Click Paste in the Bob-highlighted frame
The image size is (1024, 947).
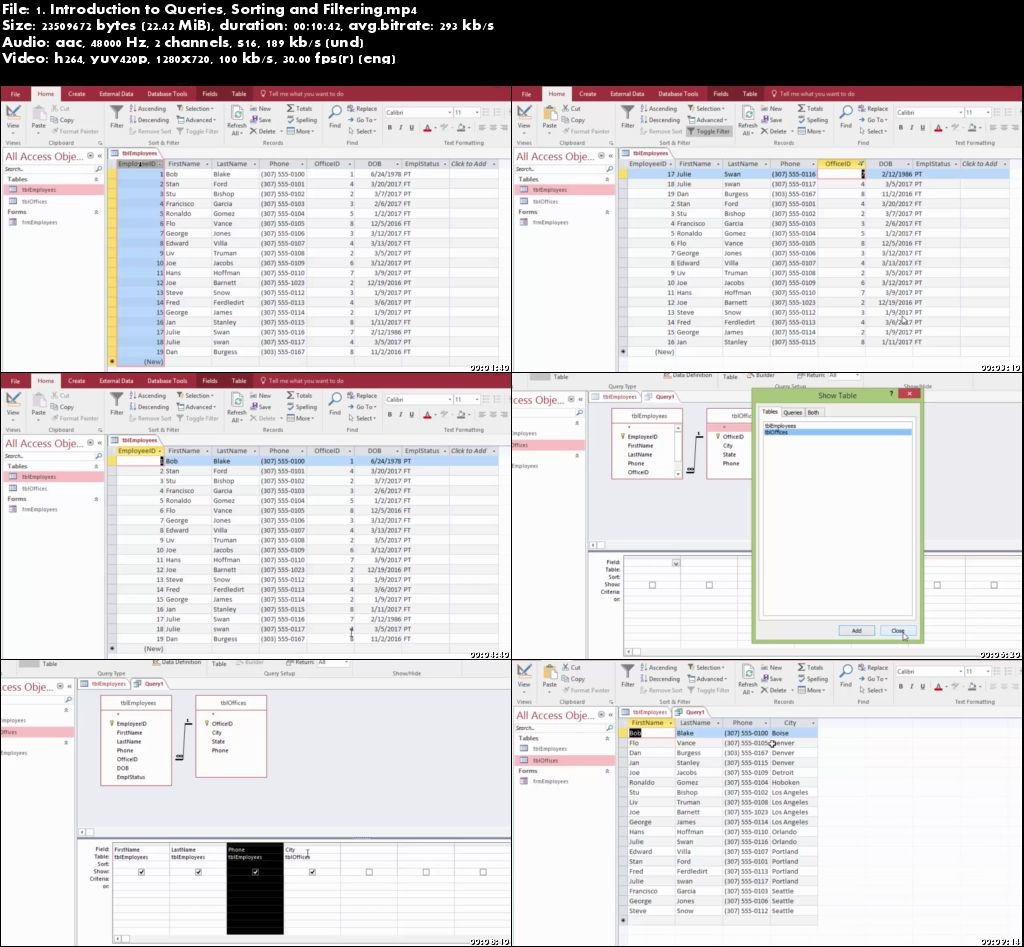(x=39, y=406)
